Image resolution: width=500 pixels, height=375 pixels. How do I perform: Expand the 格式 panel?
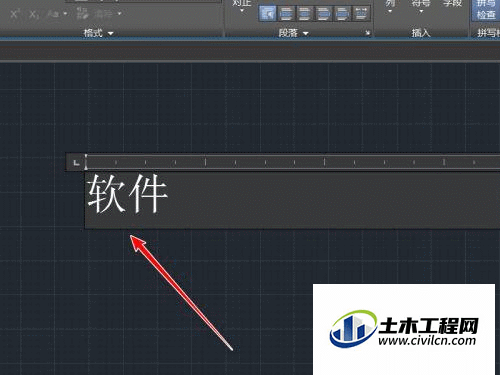(98, 33)
